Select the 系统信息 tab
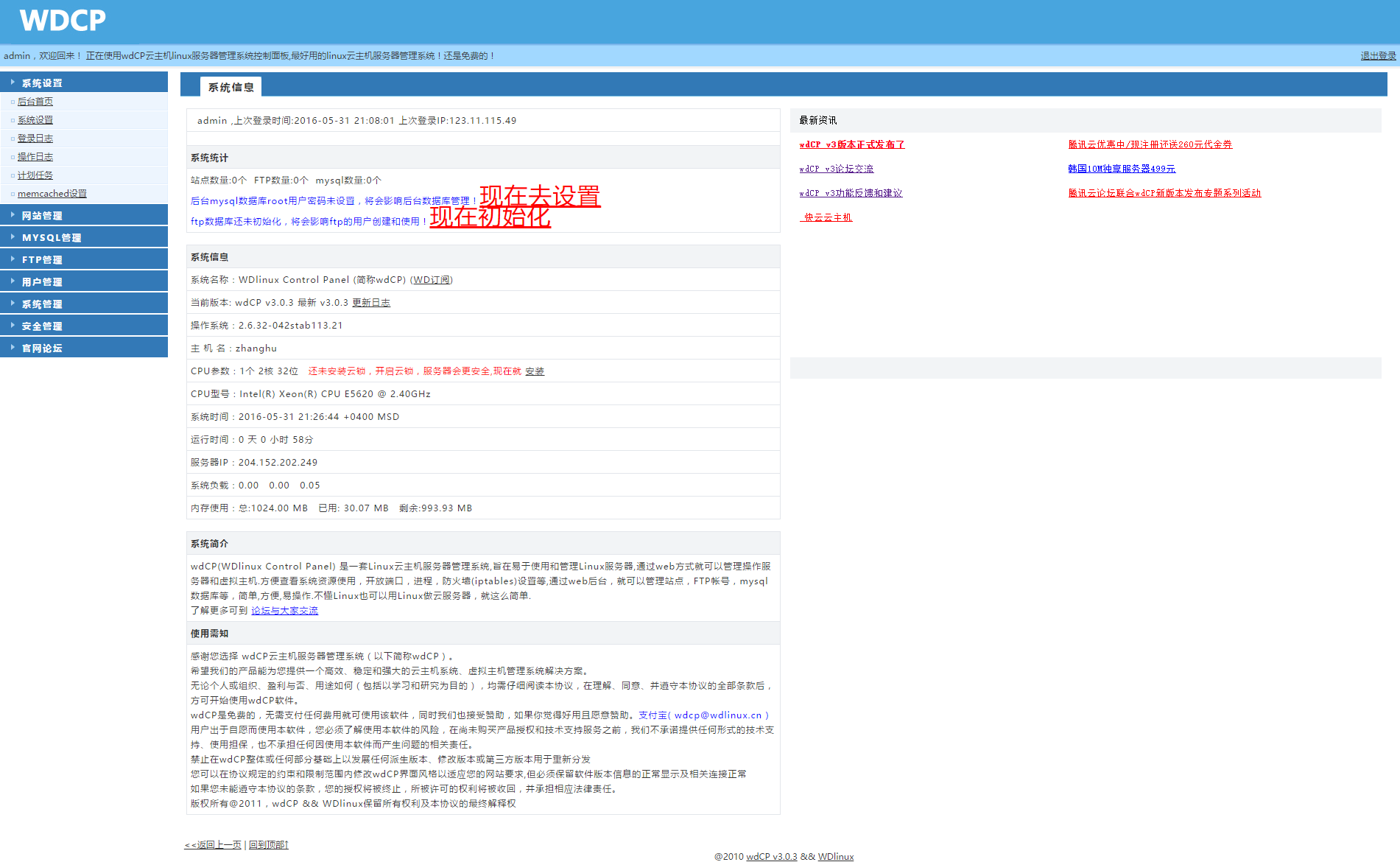The height and width of the screenshot is (862, 1400). pos(231,88)
